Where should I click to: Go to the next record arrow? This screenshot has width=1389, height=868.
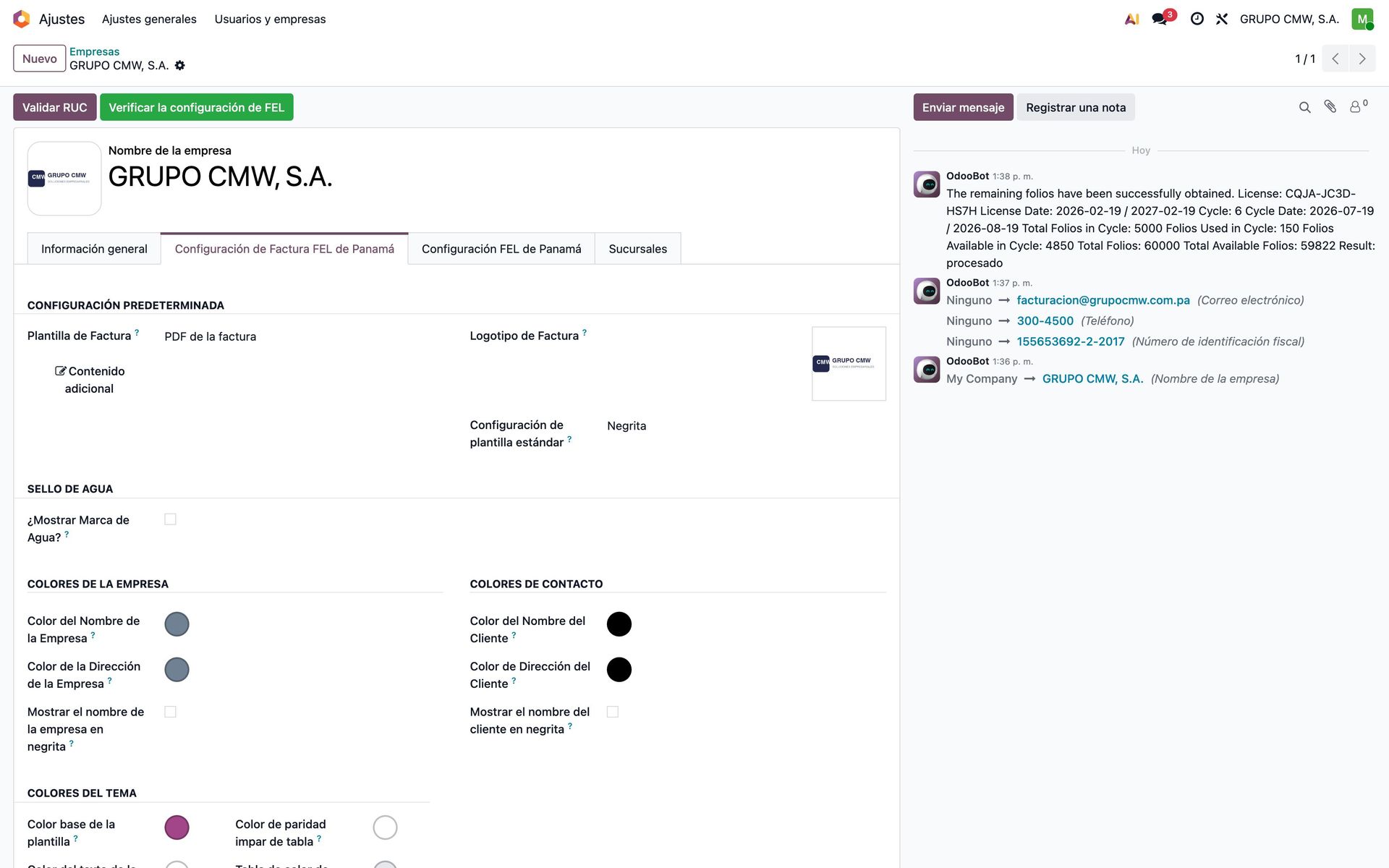click(1362, 59)
